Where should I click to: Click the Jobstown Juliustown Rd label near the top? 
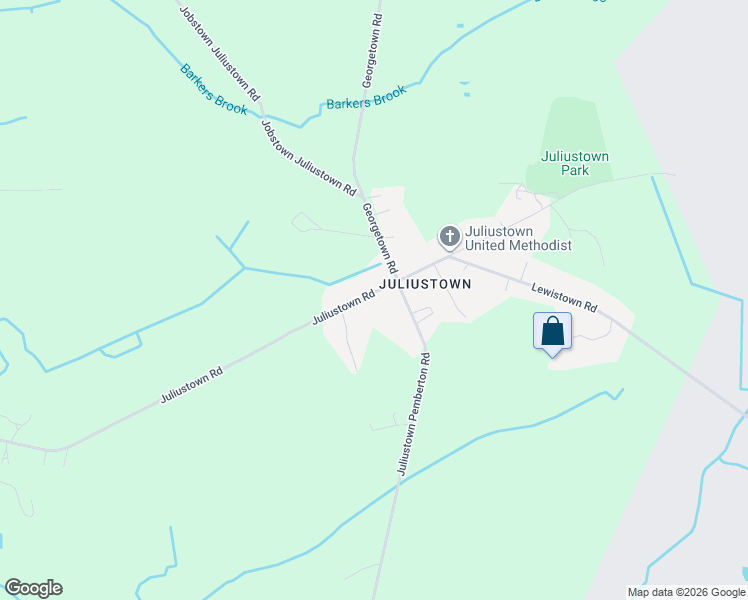point(219,53)
